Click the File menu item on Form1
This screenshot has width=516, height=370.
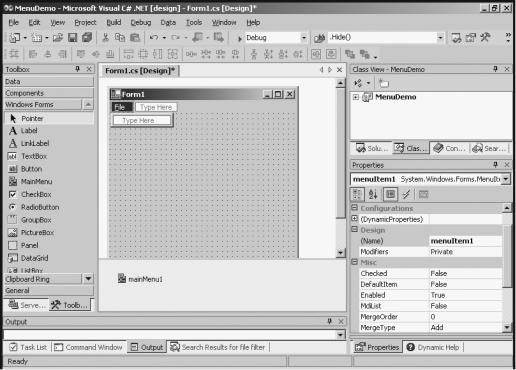122,107
